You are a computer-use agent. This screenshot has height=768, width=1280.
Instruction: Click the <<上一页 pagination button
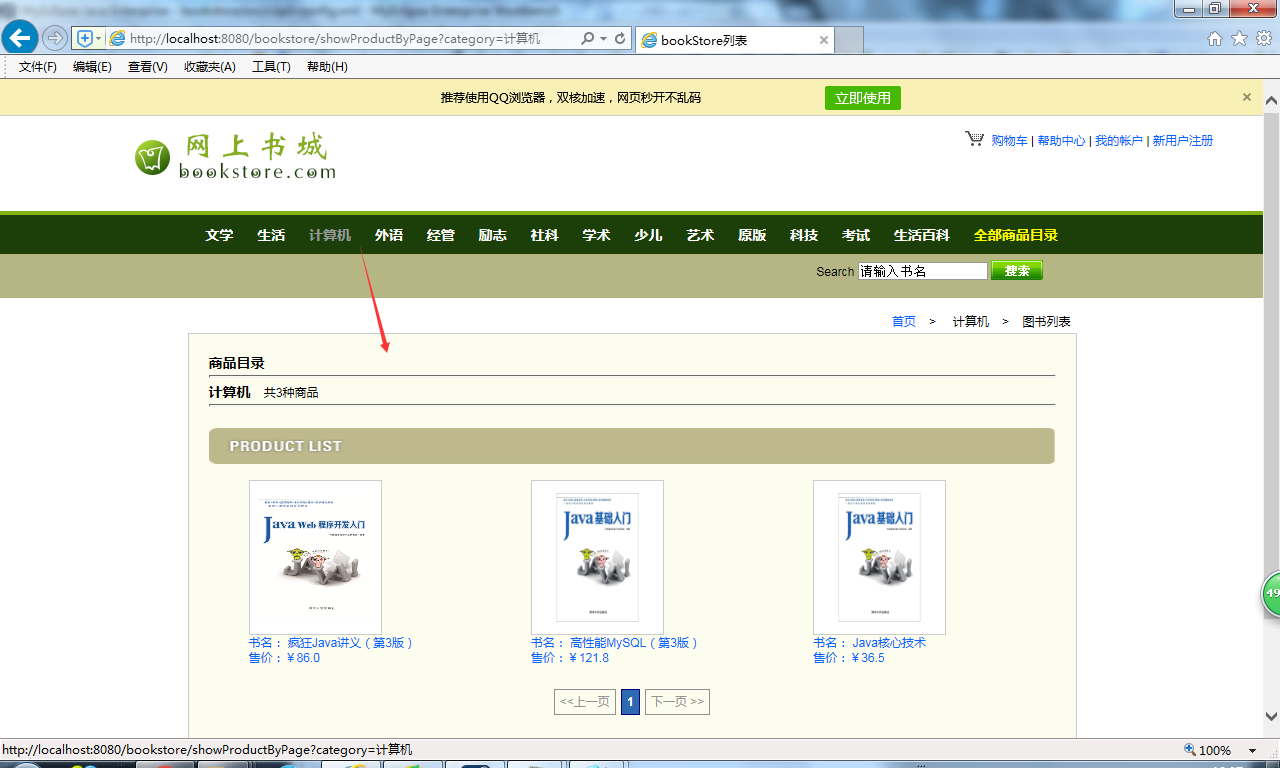tap(585, 701)
